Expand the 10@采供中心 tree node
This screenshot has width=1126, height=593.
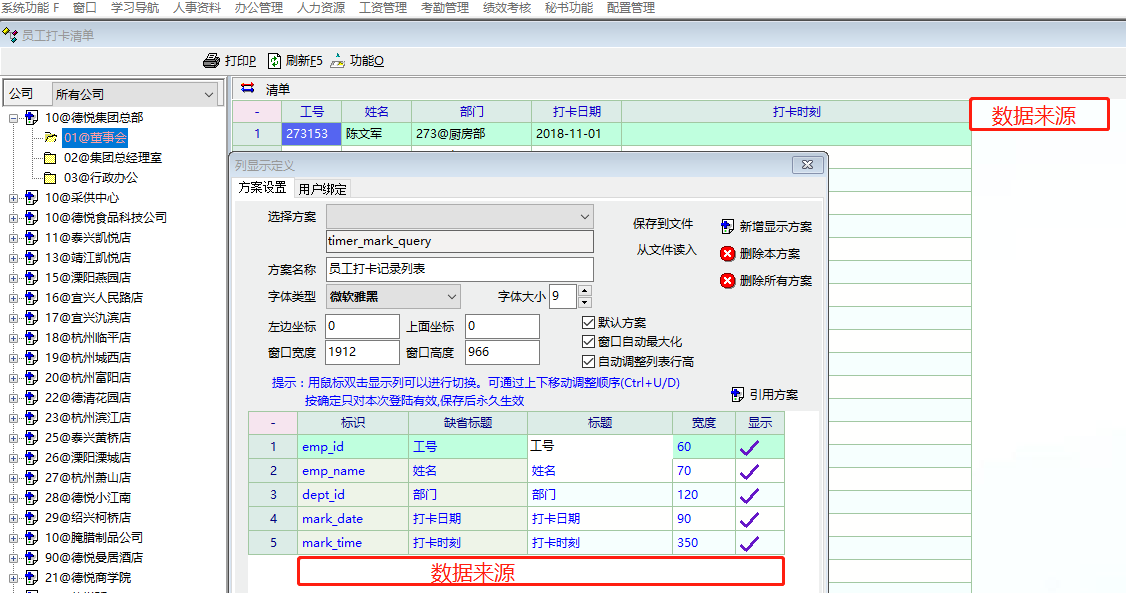[14, 198]
